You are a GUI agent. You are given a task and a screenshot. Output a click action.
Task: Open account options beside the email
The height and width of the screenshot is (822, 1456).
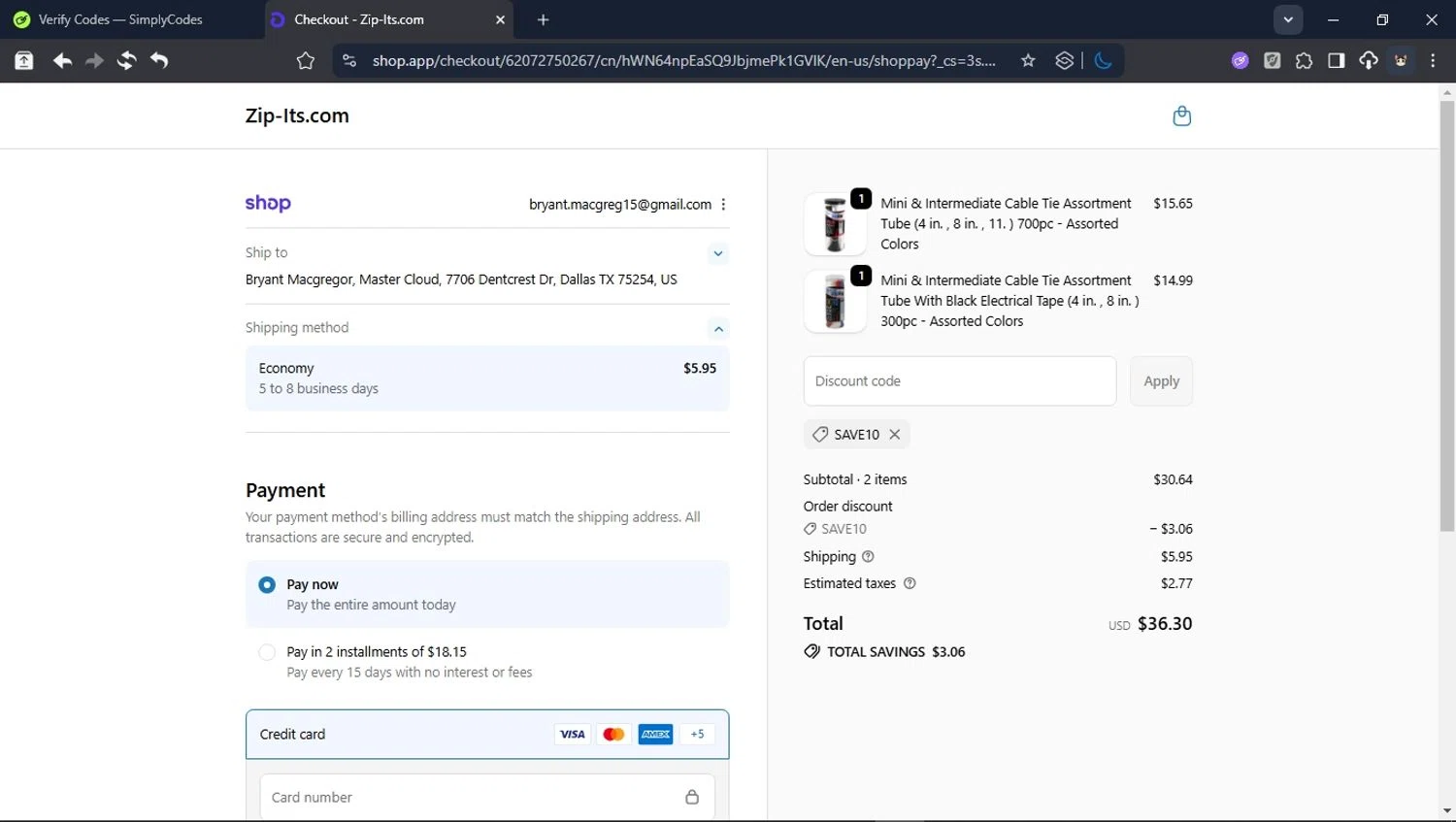pos(723,205)
